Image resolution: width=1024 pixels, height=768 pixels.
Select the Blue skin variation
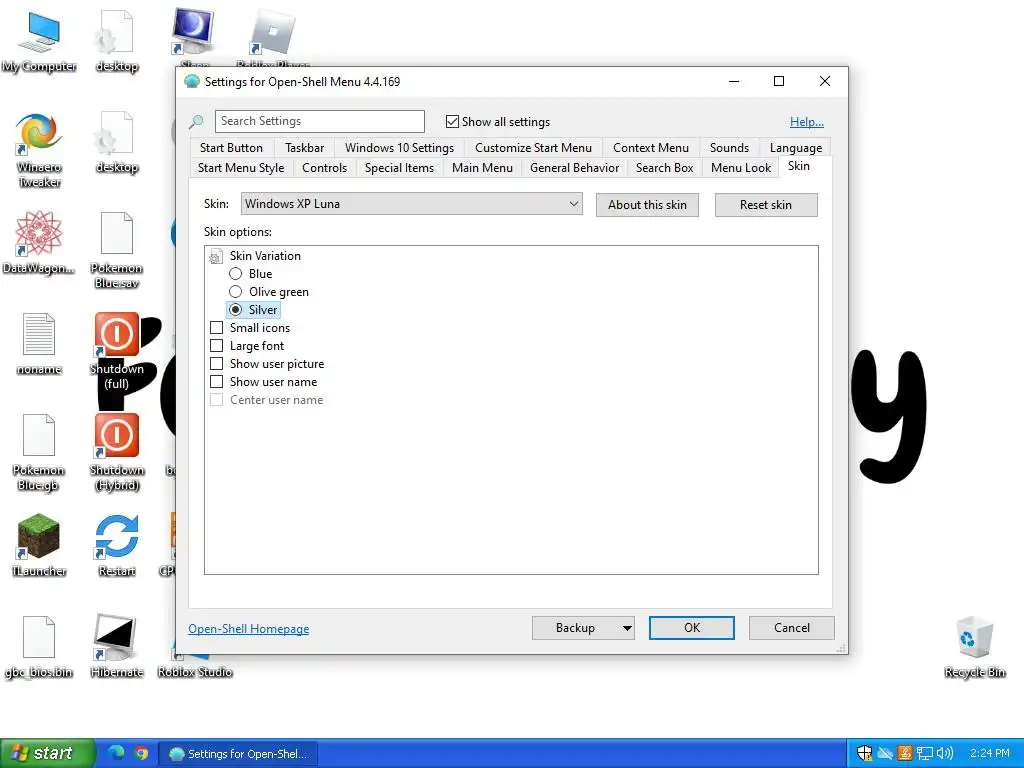click(236, 274)
